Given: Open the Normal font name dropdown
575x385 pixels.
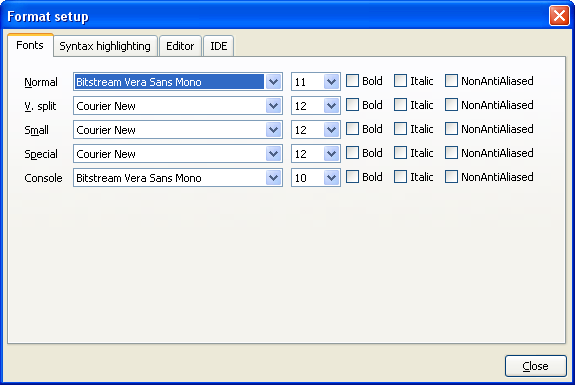Looking at the screenshot, I should click(273, 82).
